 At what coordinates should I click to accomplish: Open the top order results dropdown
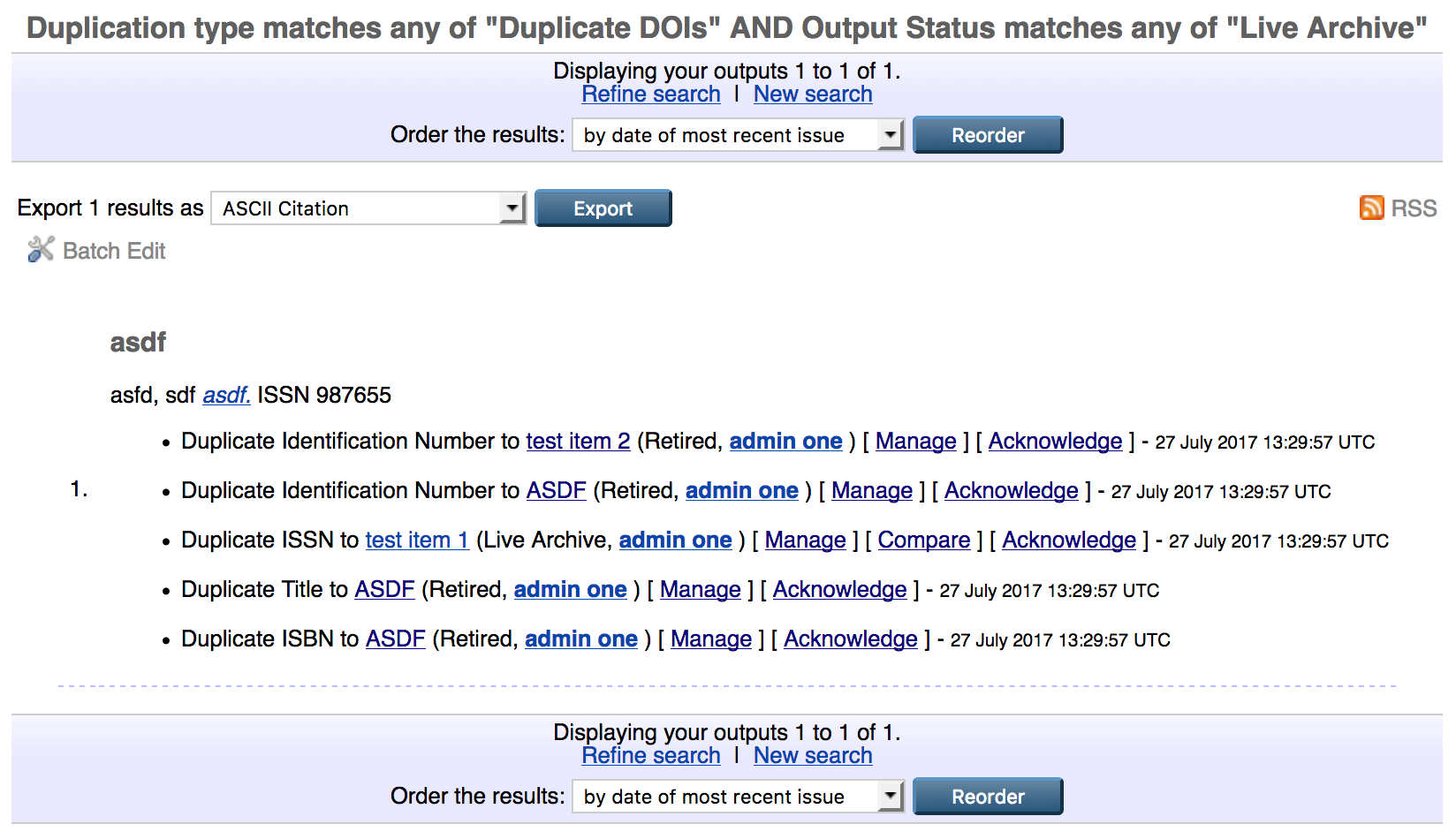[x=738, y=135]
